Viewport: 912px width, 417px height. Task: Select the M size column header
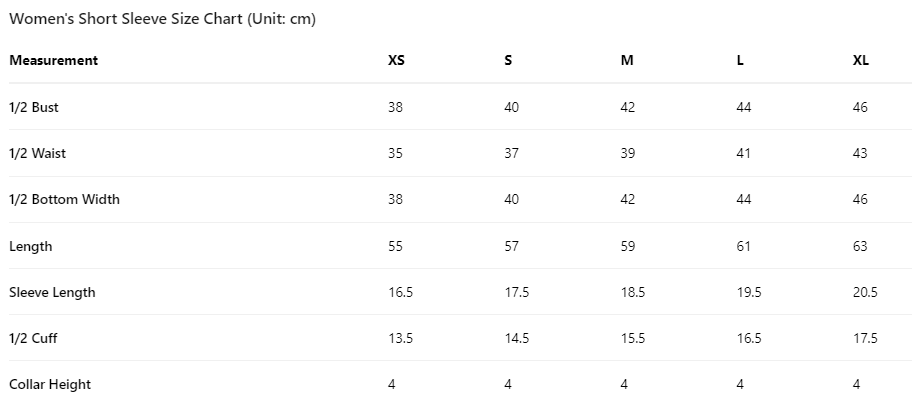tap(627, 60)
